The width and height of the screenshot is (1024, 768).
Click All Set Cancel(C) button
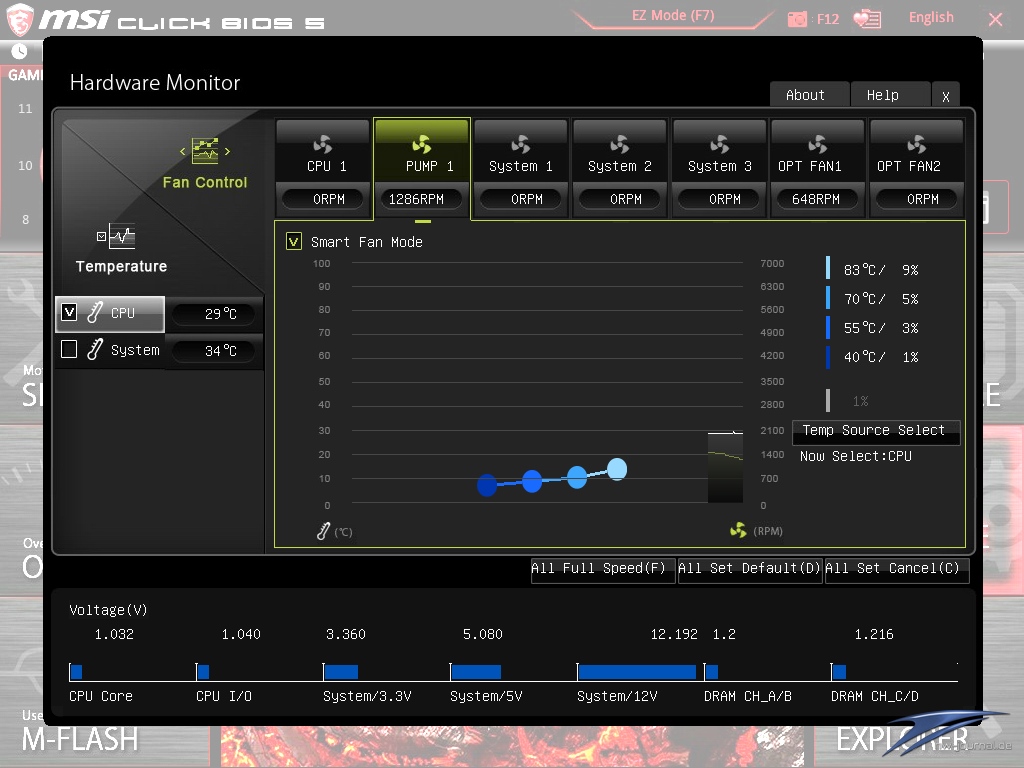(897, 569)
